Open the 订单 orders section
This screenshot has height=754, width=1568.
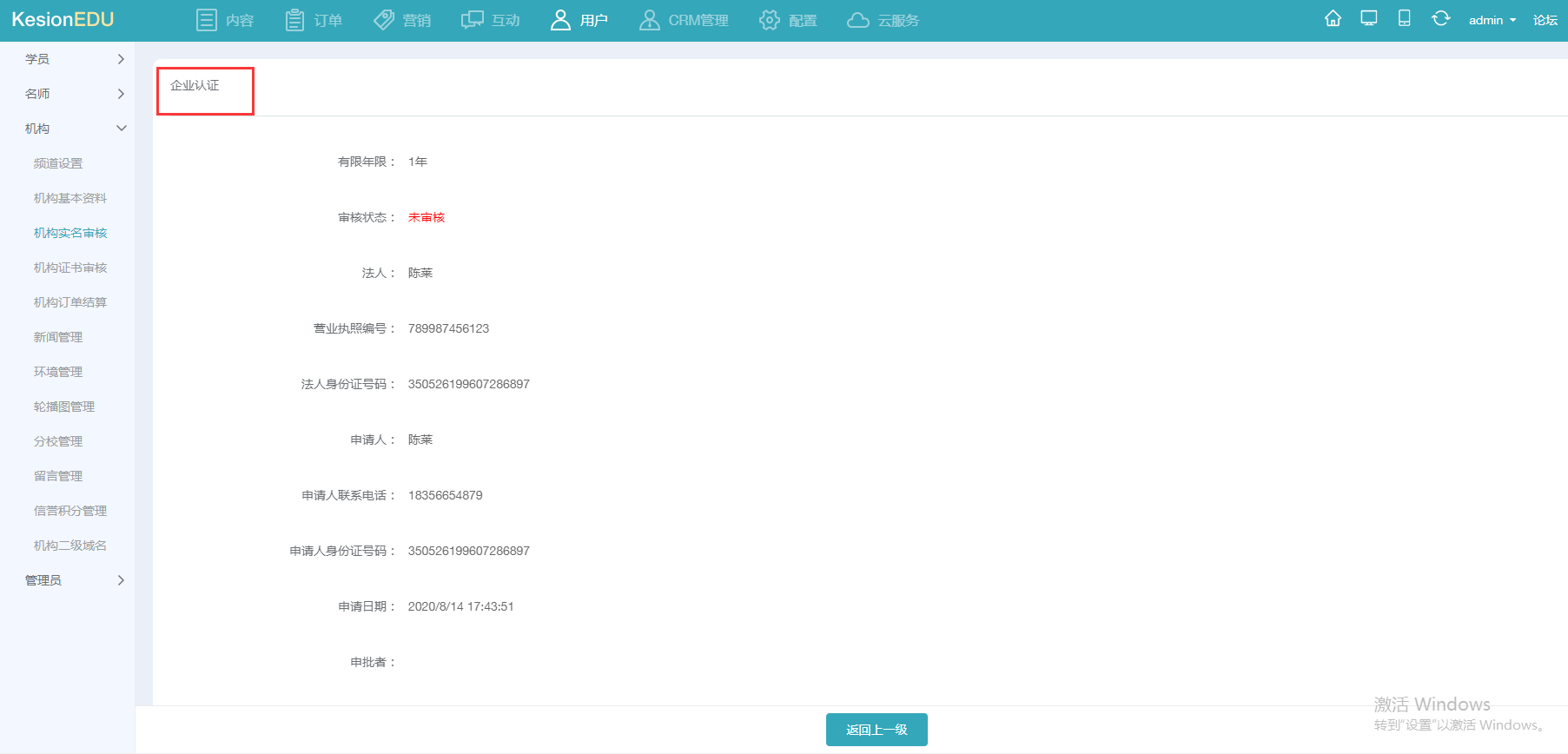coord(314,20)
